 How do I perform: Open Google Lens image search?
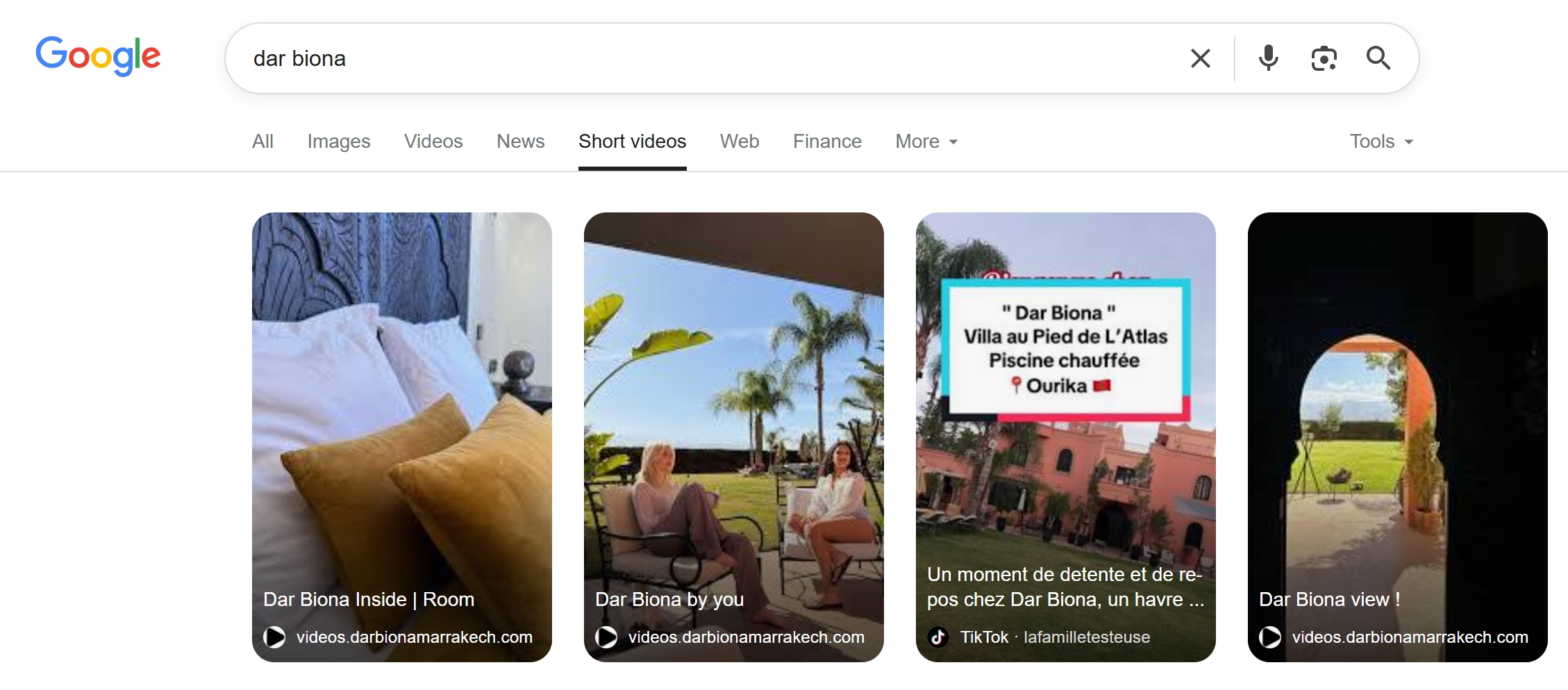(1324, 58)
